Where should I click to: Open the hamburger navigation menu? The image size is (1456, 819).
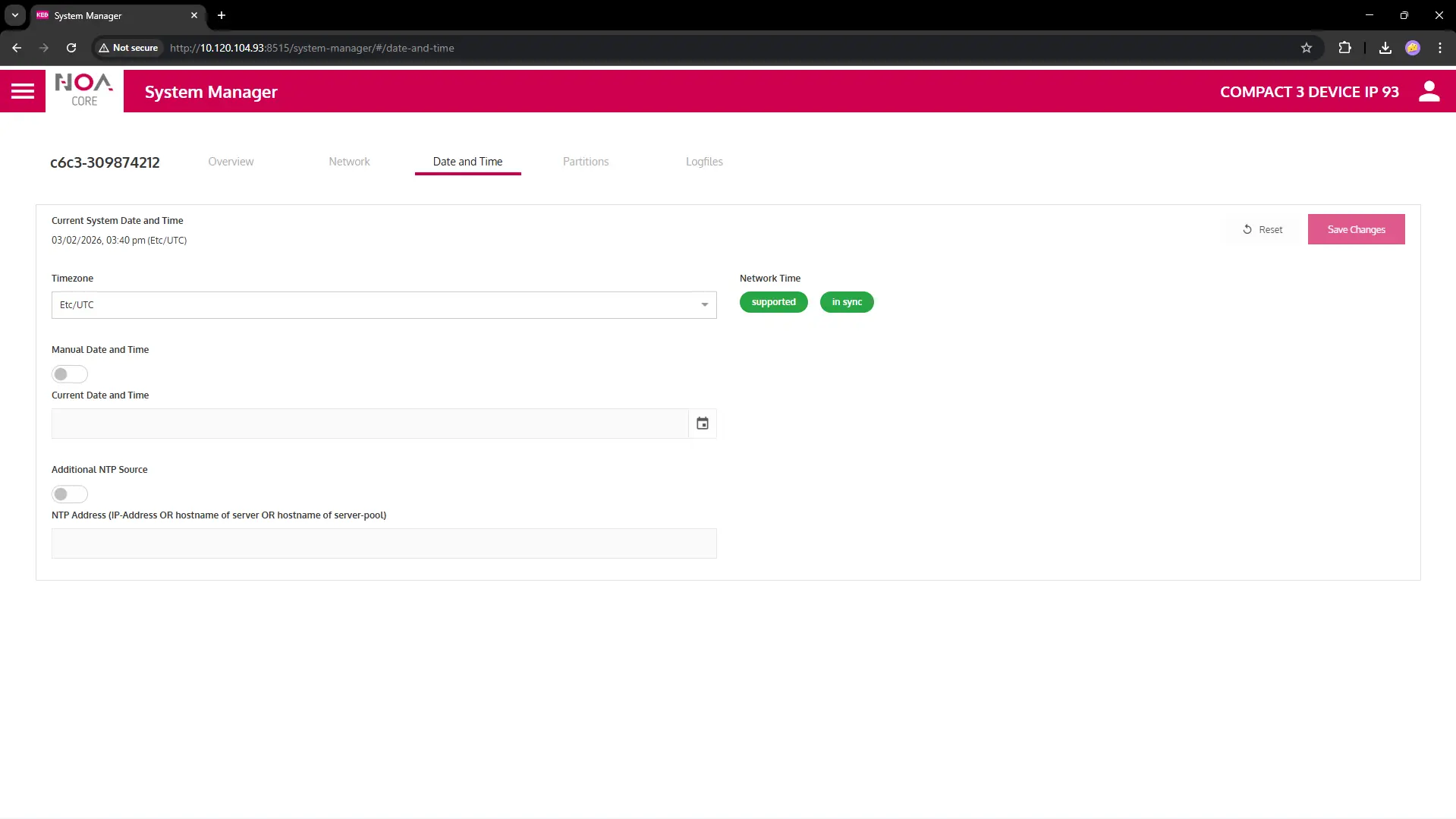coord(23,92)
